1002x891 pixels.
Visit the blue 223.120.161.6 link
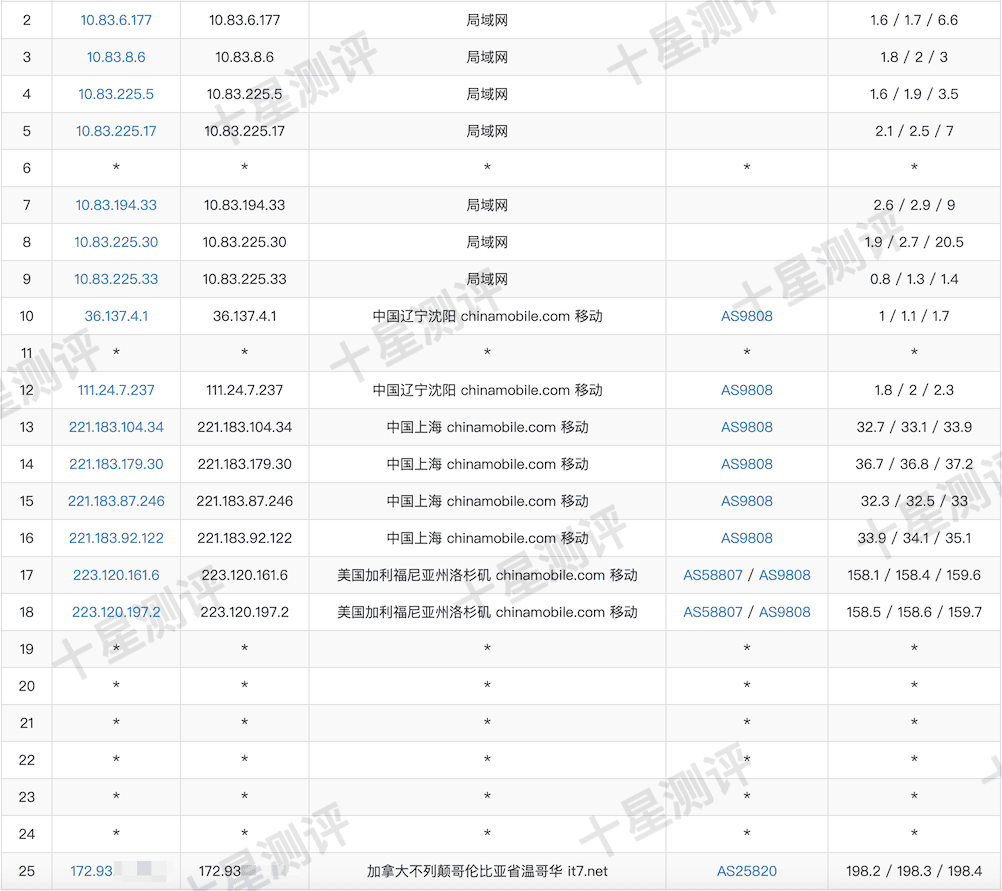[x=116, y=576]
